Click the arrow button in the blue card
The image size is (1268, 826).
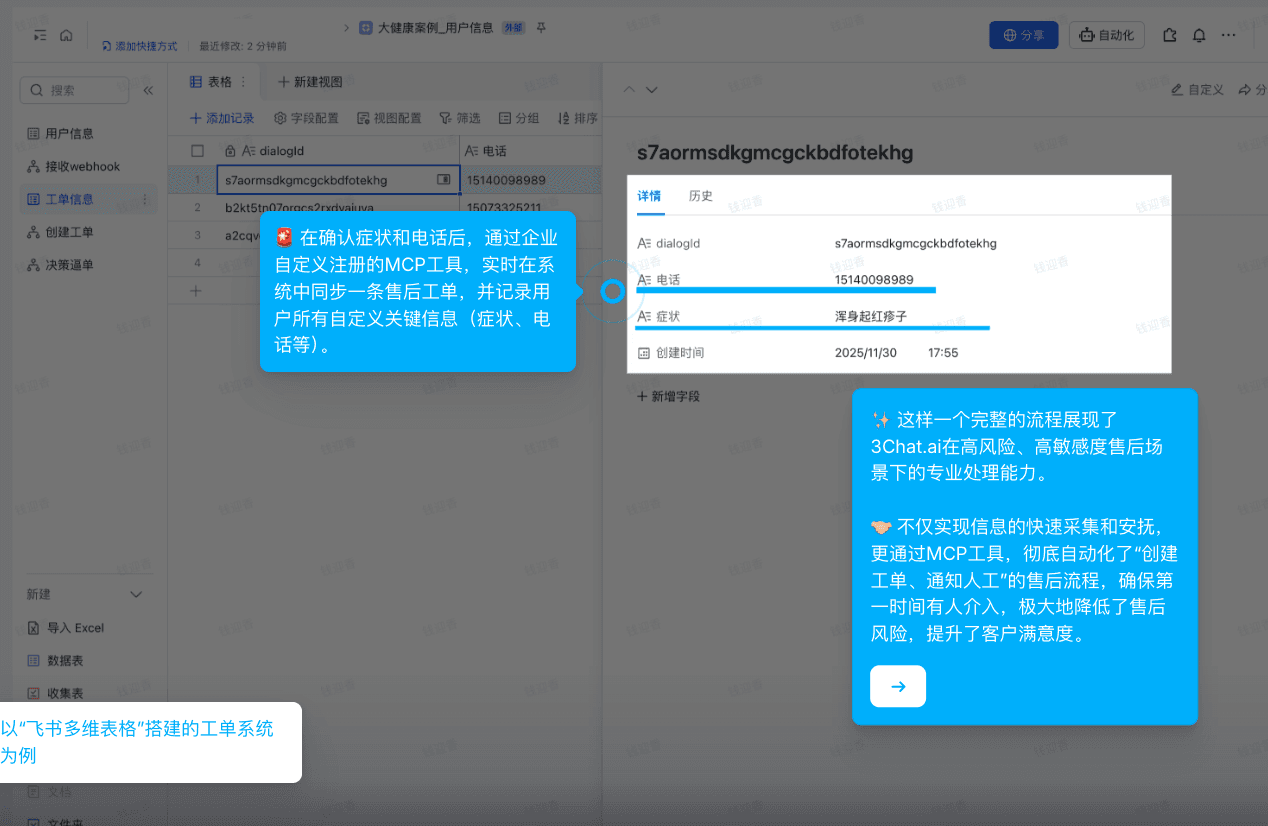point(897,686)
